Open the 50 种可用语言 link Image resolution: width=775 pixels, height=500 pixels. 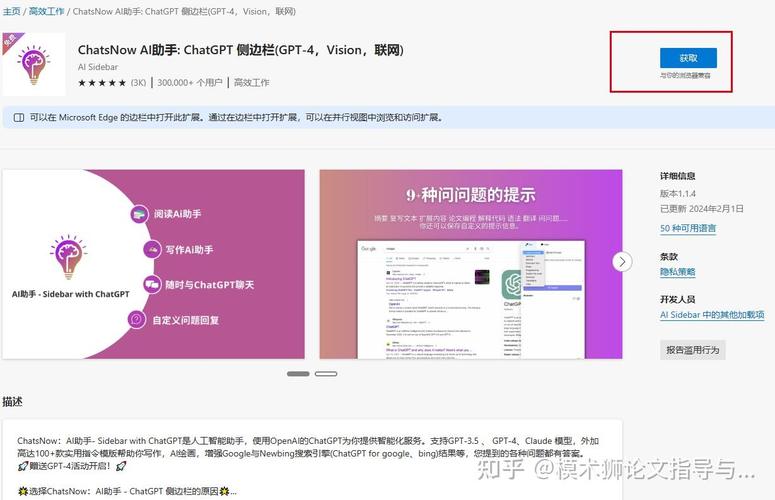click(x=688, y=228)
